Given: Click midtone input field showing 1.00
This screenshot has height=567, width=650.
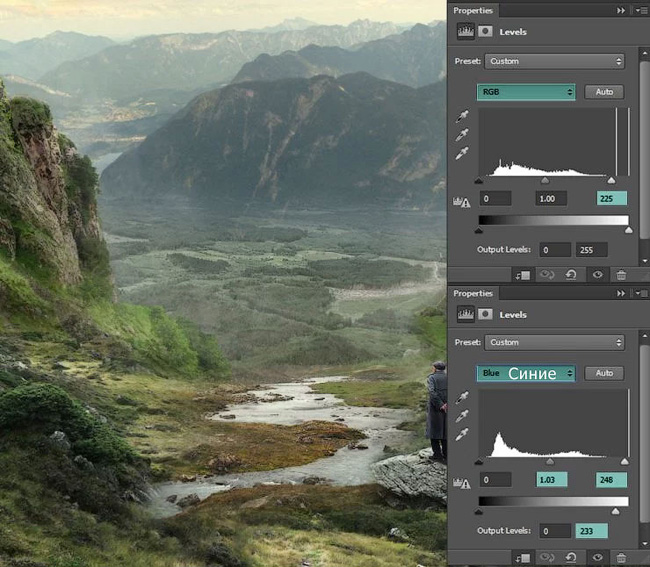Looking at the screenshot, I should (551, 199).
